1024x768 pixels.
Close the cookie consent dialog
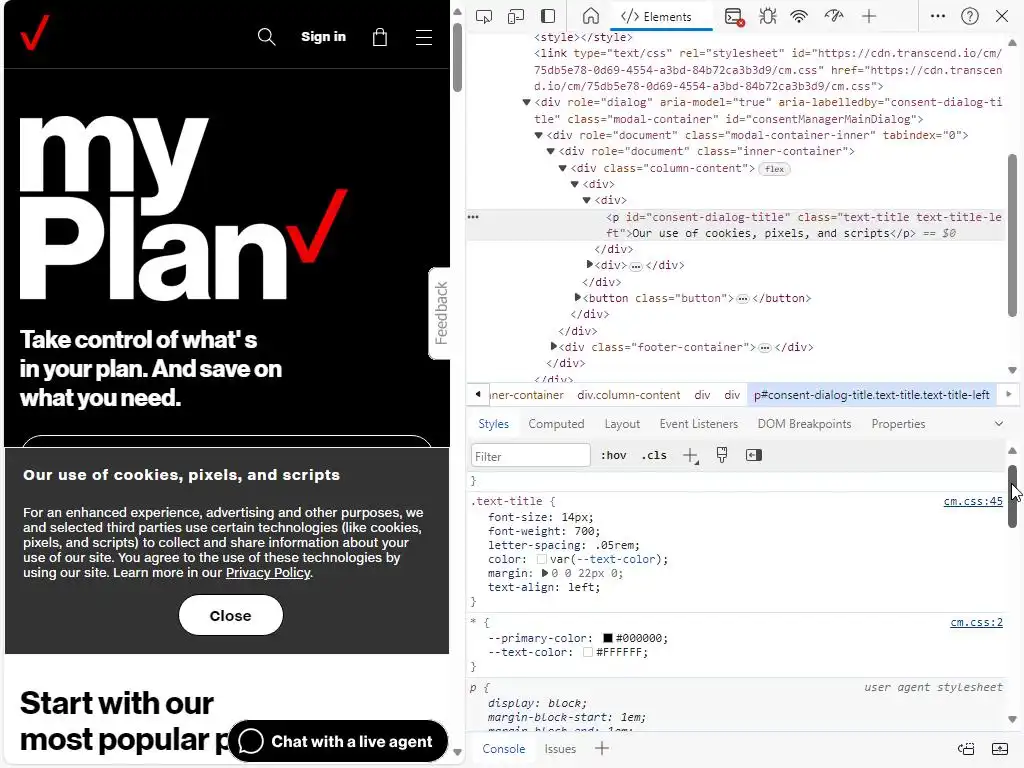pyautogui.click(x=231, y=615)
